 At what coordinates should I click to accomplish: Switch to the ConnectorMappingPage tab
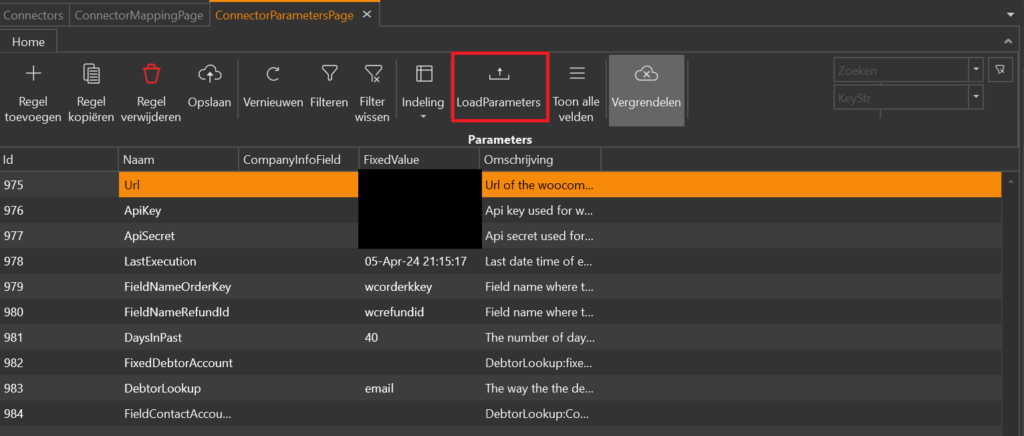(x=140, y=14)
